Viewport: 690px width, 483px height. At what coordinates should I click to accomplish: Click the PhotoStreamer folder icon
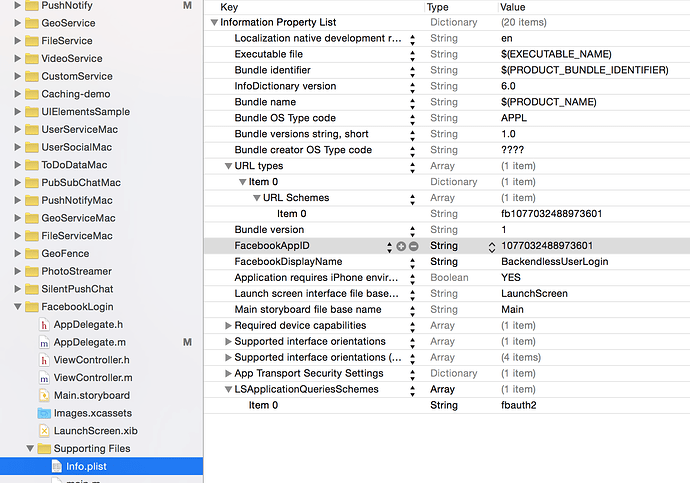(x=32, y=271)
